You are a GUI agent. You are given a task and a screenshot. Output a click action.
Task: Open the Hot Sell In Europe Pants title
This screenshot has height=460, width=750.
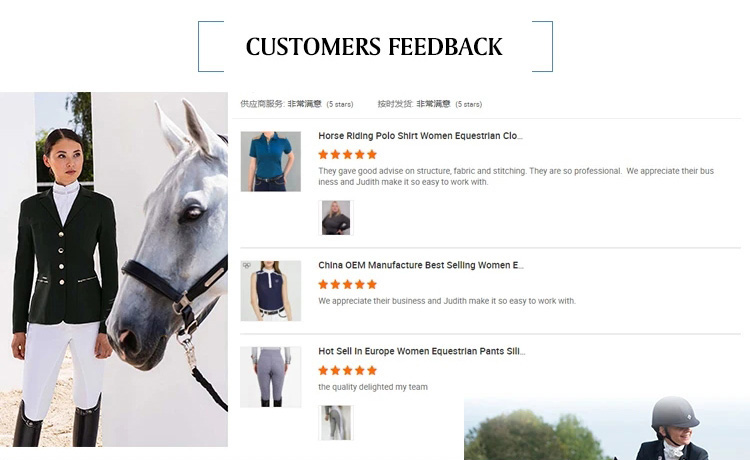click(x=421, y=351)
